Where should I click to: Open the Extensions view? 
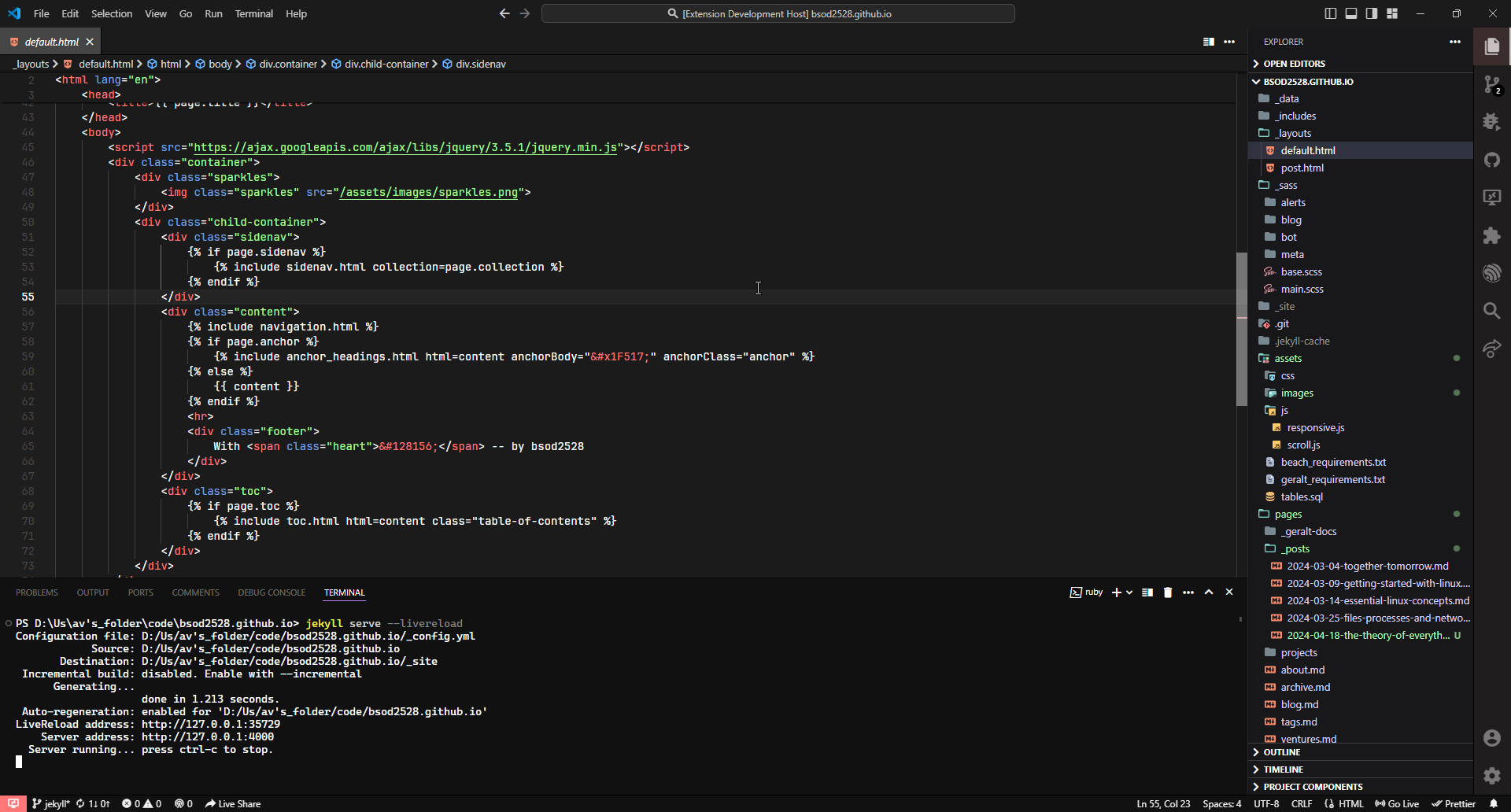(1491, 235)
